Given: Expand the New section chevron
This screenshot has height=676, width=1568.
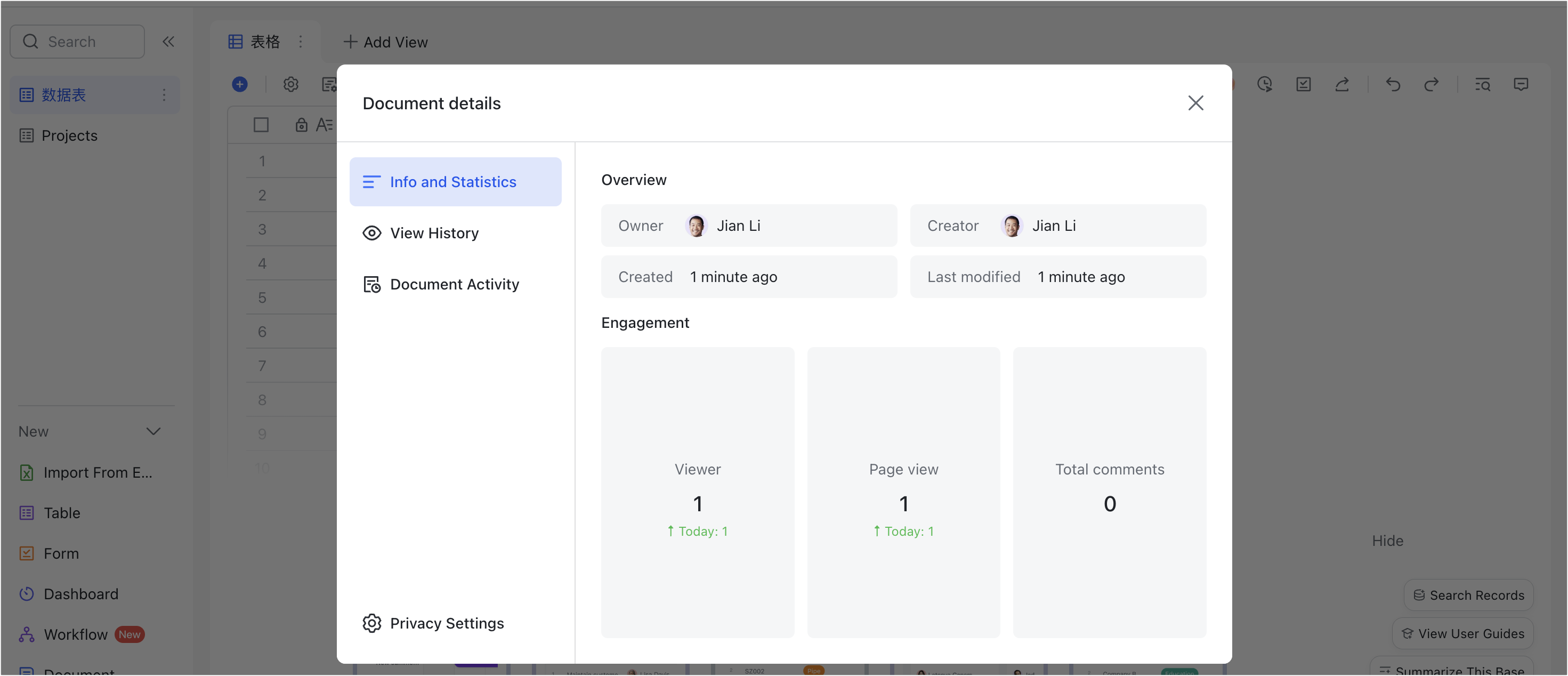Looking at the screenshot, I should (x=153, y=431).
